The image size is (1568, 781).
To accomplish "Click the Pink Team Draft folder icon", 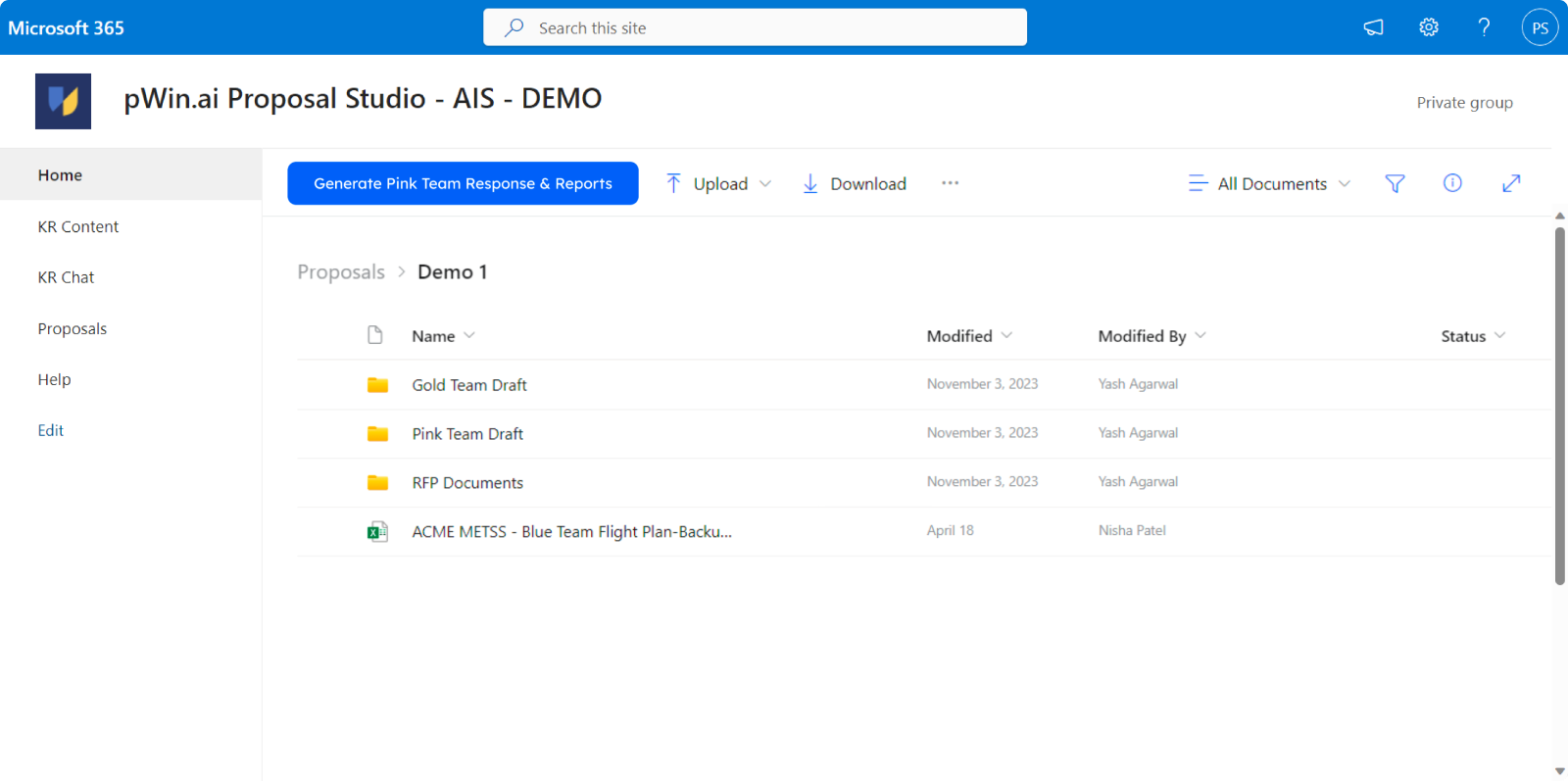I will point(377,434).
